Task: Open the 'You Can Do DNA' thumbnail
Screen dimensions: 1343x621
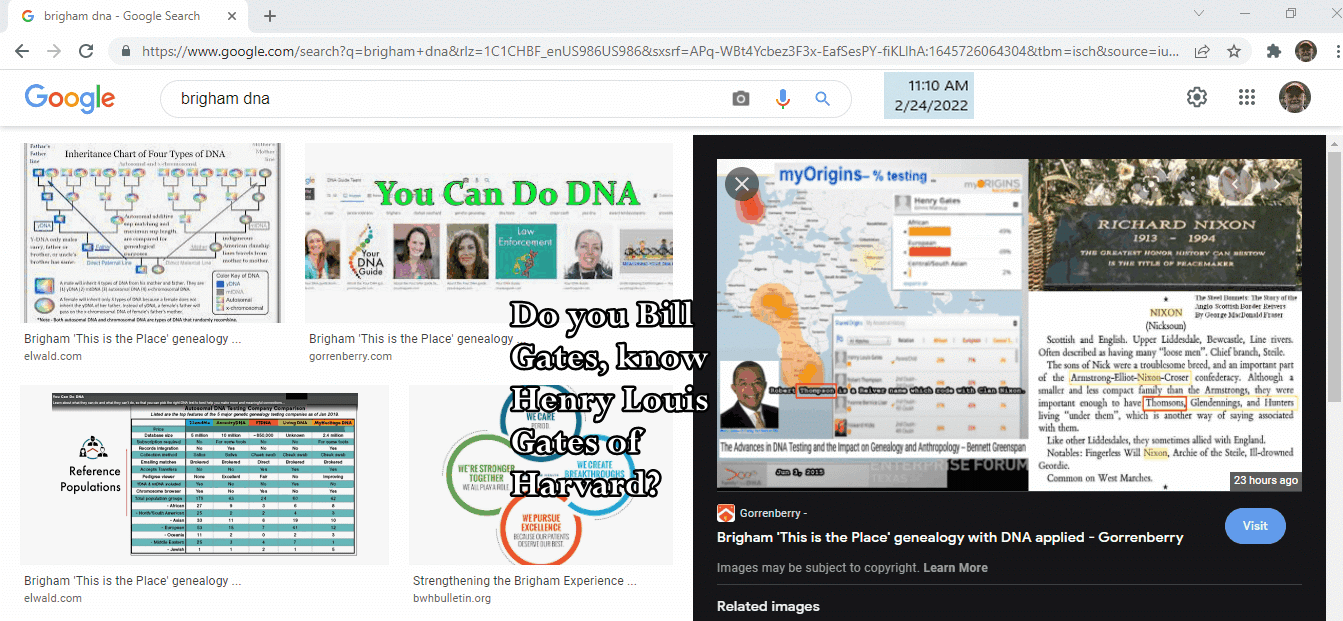Action: 489,233
